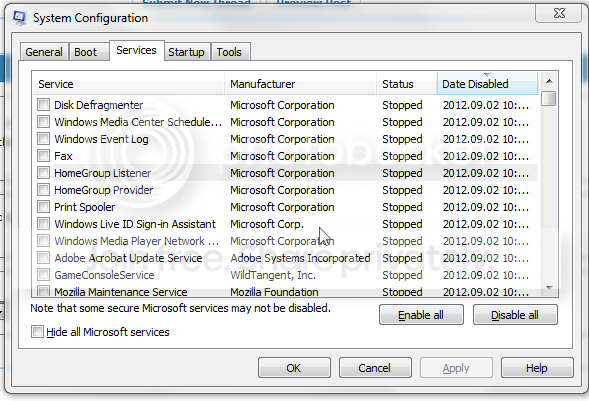Click the Cancel button
Viewport: 589px width, 401px height.
[x=375, y=368]
